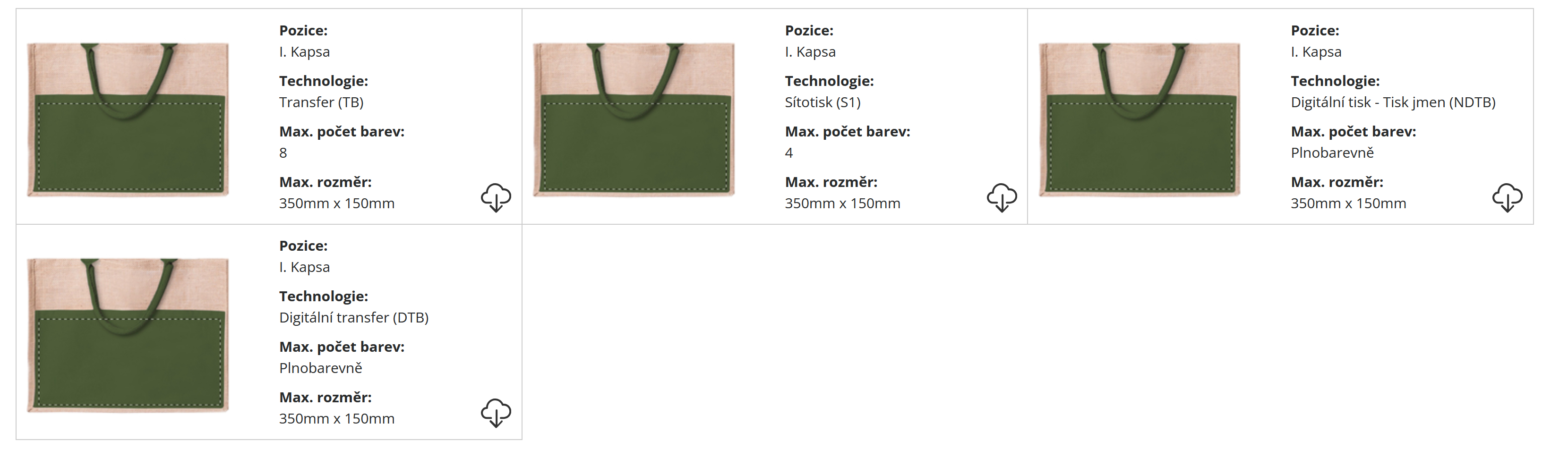Download the Transfer (TB) print template
This screenshot has width=1568, height=458.
pyautogui.click(x=496, y=198)
